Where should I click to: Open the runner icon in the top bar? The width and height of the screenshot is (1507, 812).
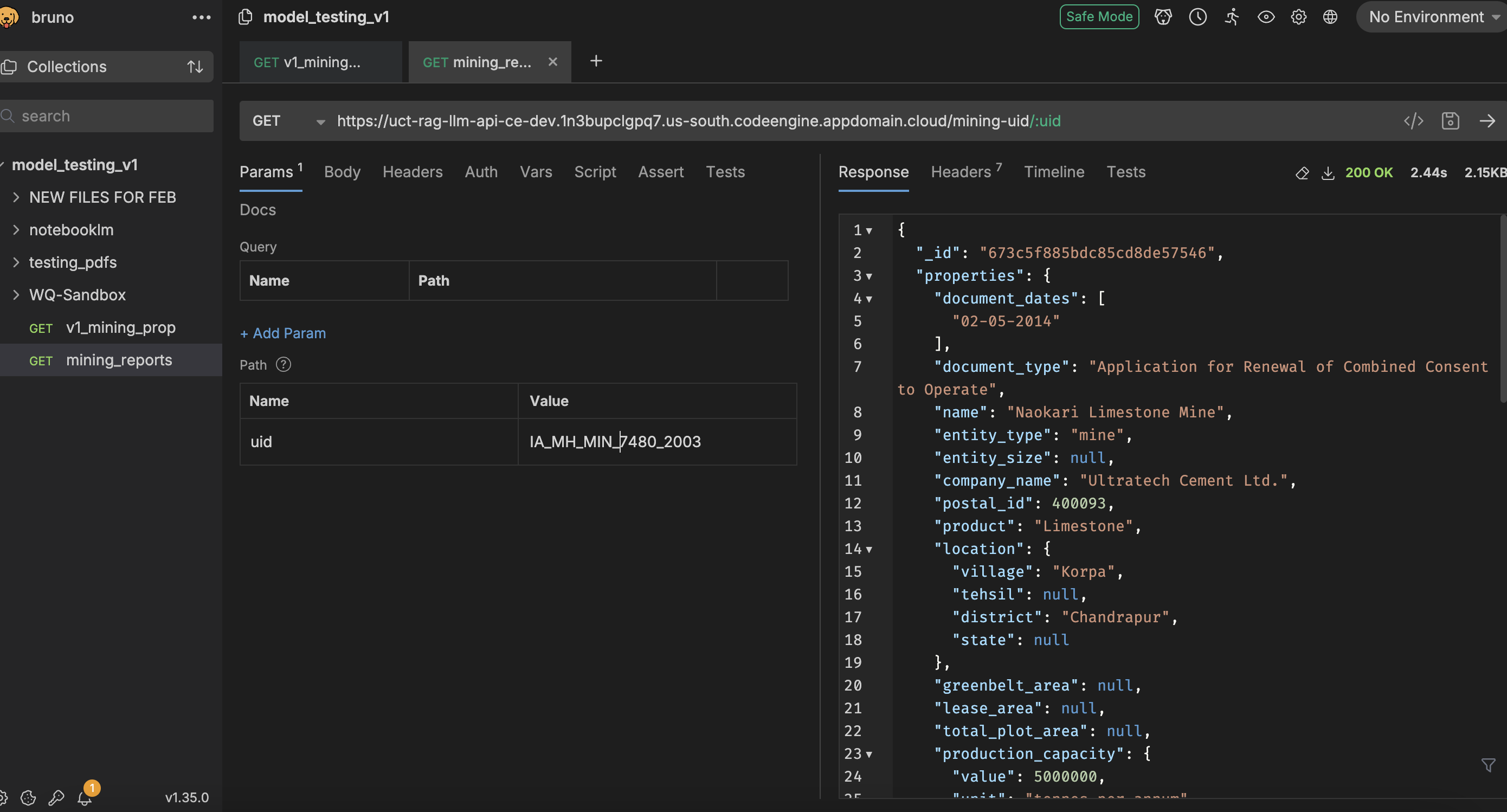(x=1232, y=17)
